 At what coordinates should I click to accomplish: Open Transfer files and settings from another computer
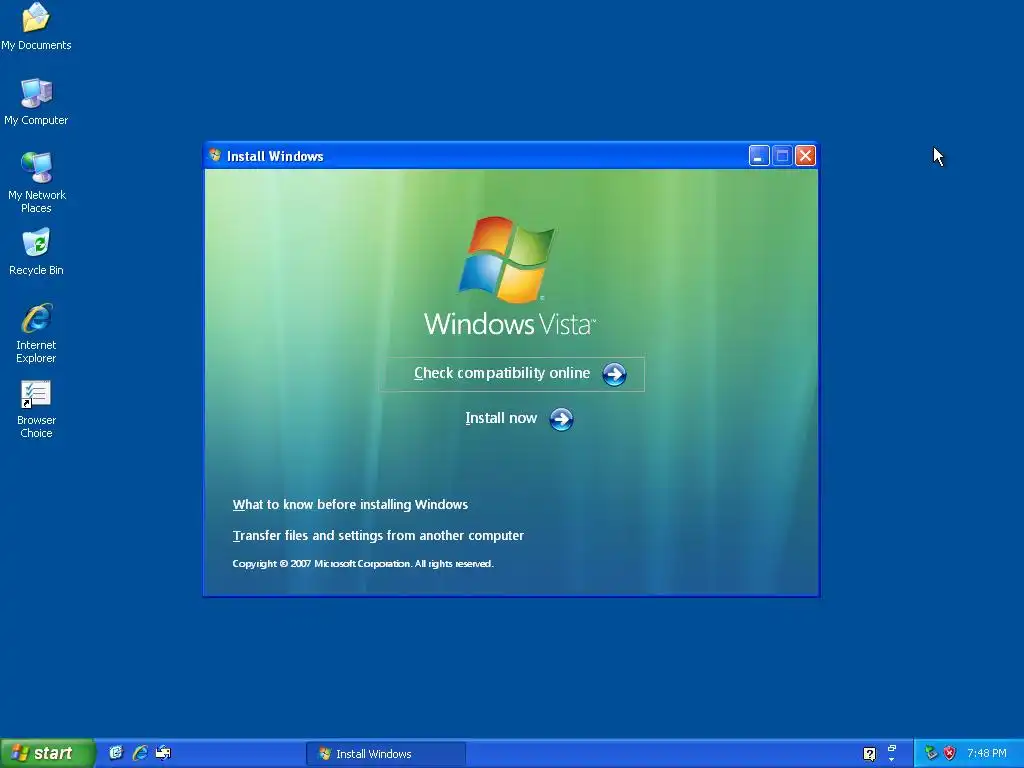(378, 536)
